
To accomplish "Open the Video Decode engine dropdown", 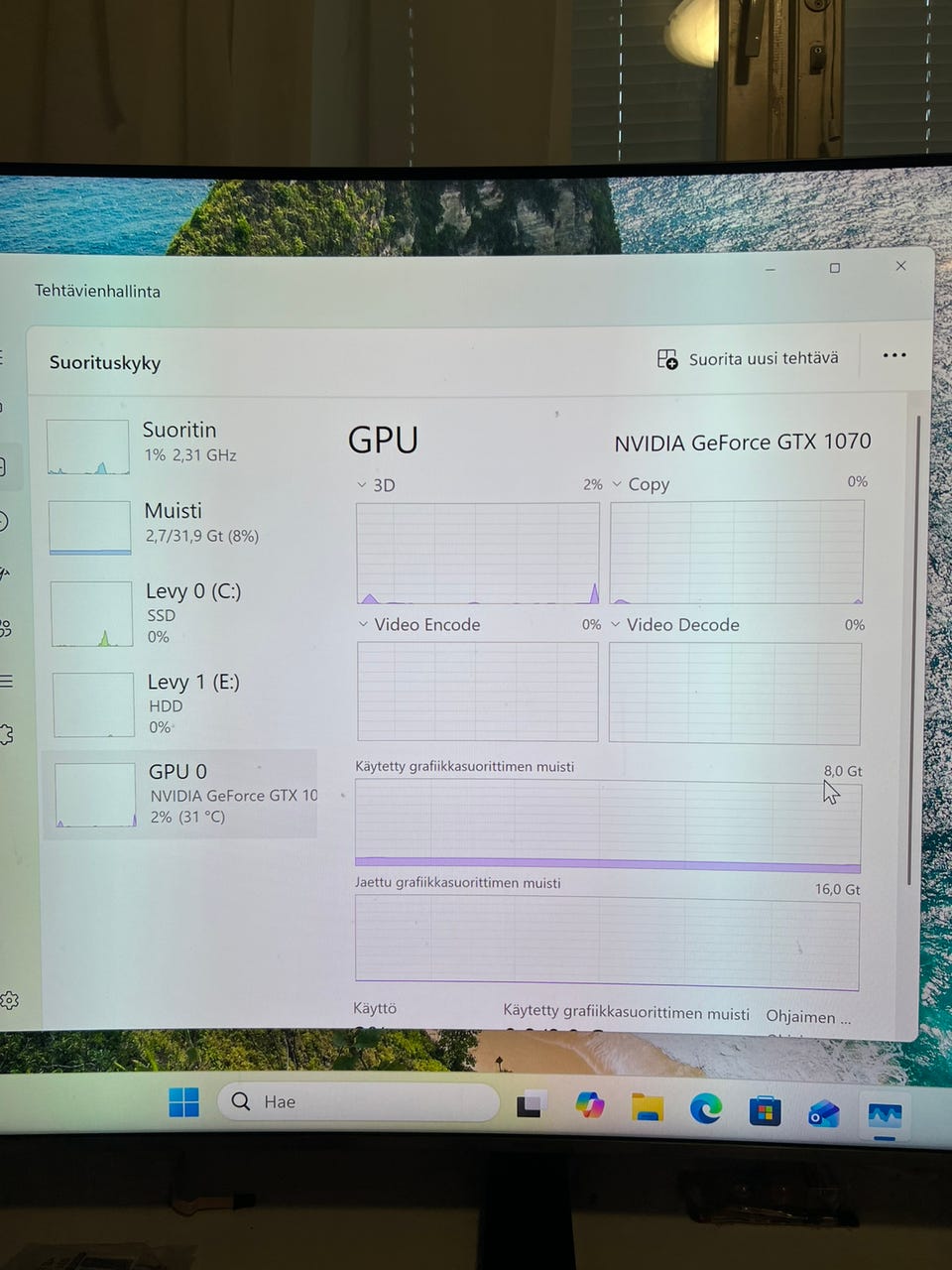I will (616, 624).
